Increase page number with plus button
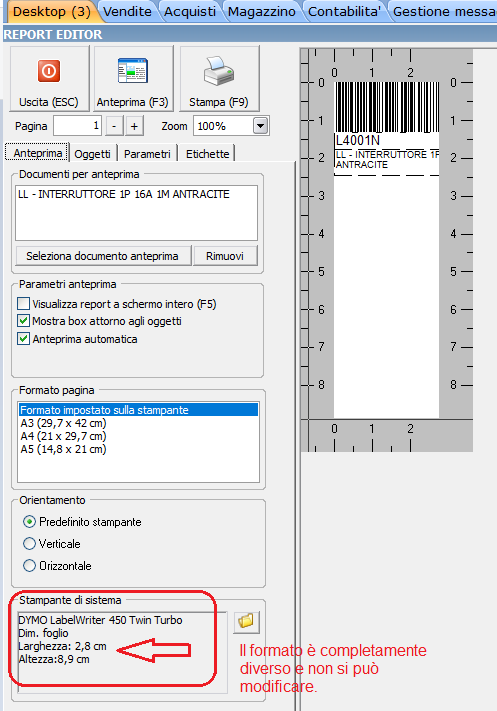The width and height of the screenshot is (497, 711). [134, 126]
